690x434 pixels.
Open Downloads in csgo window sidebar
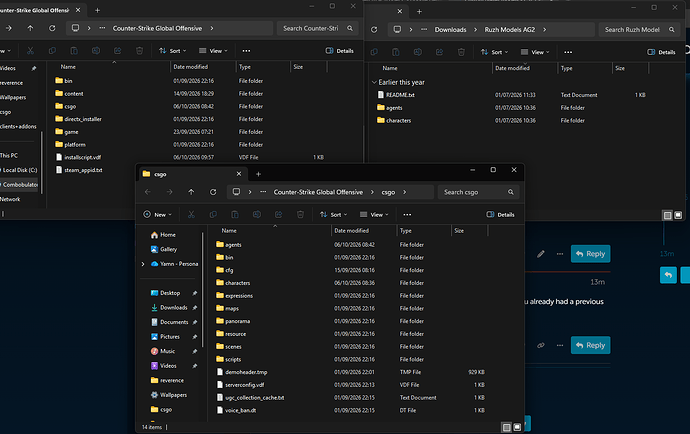173,307
